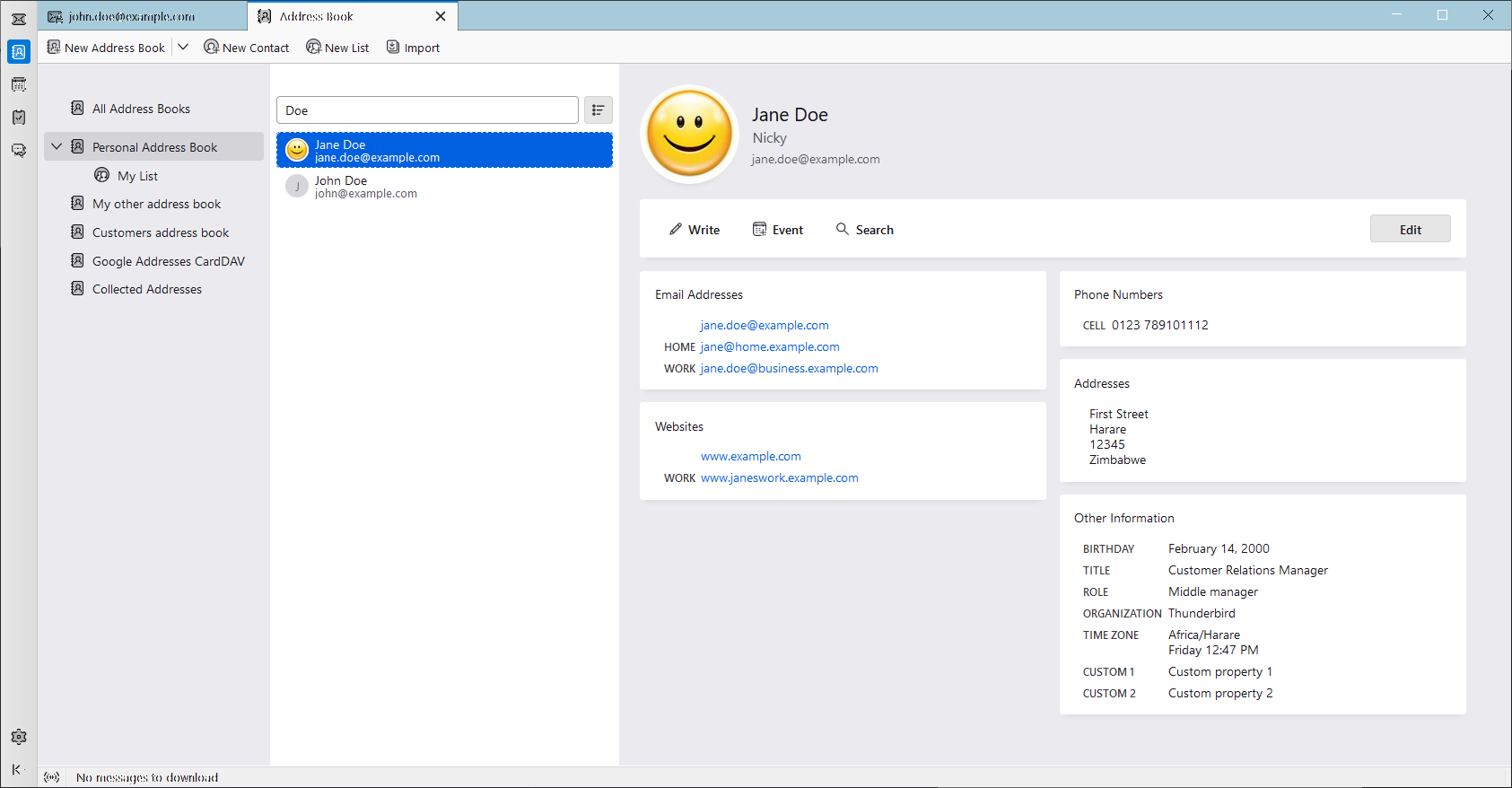Image resolution: width=1512 pixels, height=788 pixels.
Task: Open www.example.com website link
Action: pos(751,456)
